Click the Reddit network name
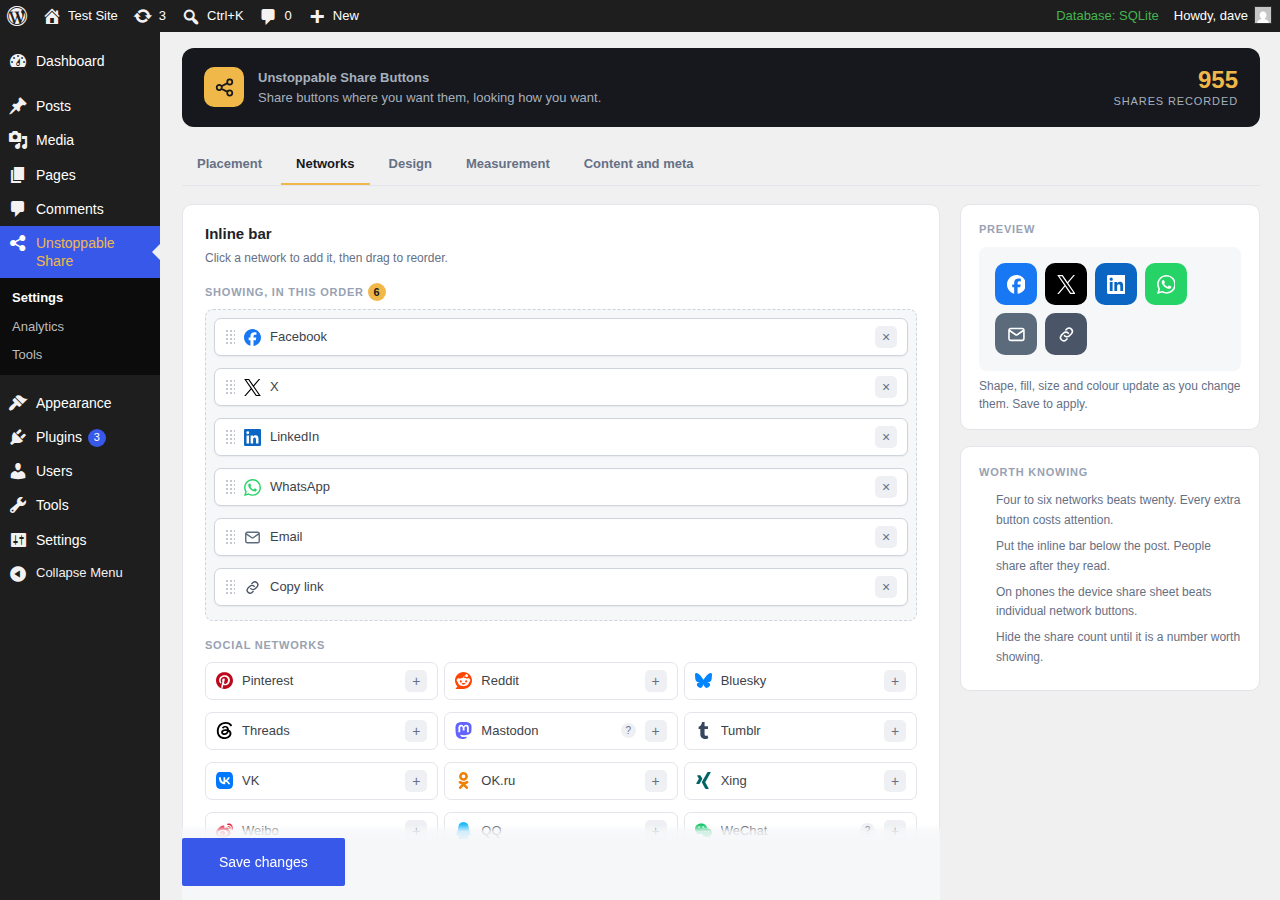 click(x=500, y=681)
